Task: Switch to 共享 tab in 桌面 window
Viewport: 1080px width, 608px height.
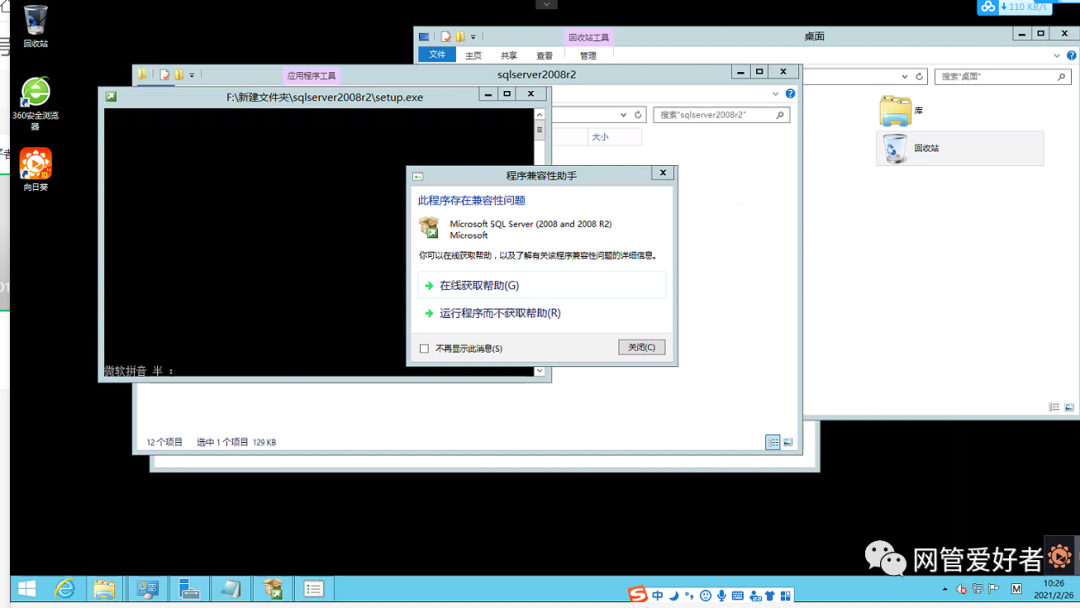Action: [x=508, y=56]
